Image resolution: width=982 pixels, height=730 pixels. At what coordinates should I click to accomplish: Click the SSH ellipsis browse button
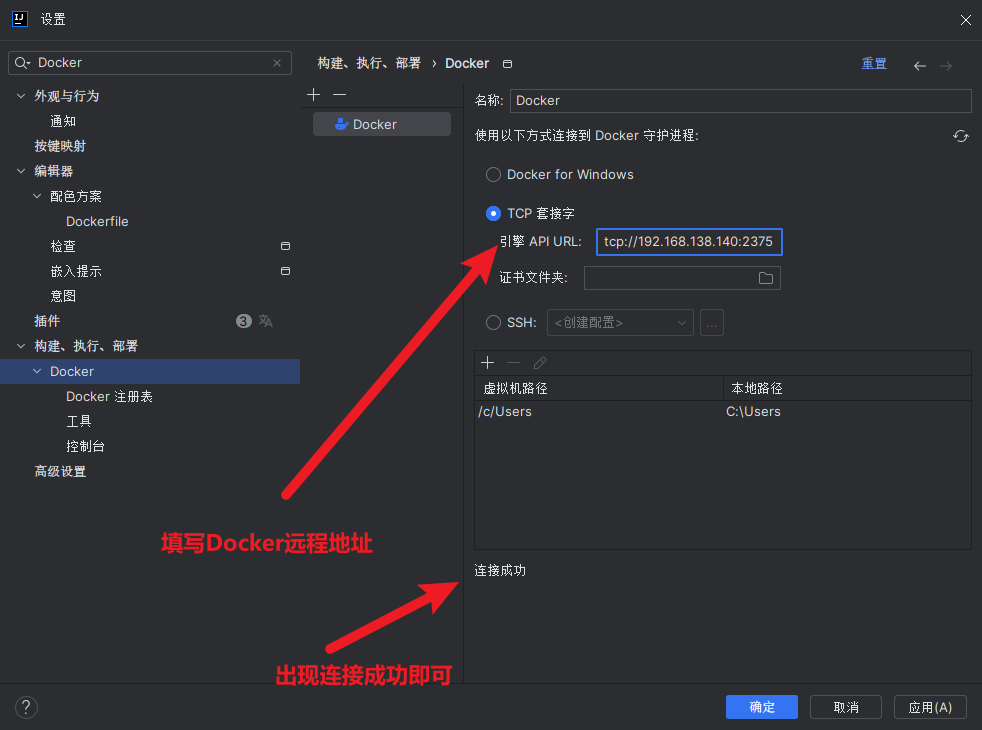[x=711, y=322]
